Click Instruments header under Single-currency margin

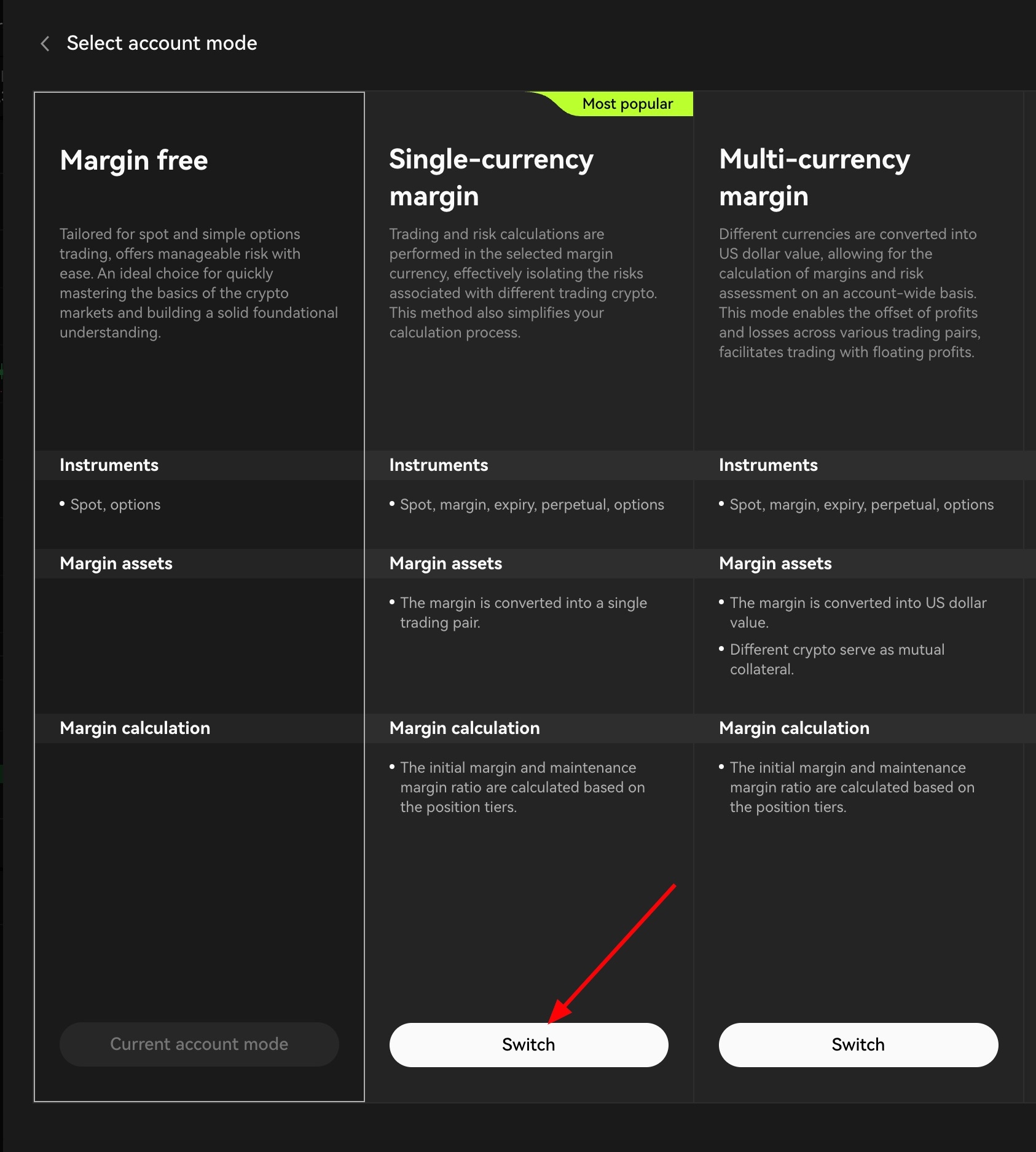click(x=439, y=465)
